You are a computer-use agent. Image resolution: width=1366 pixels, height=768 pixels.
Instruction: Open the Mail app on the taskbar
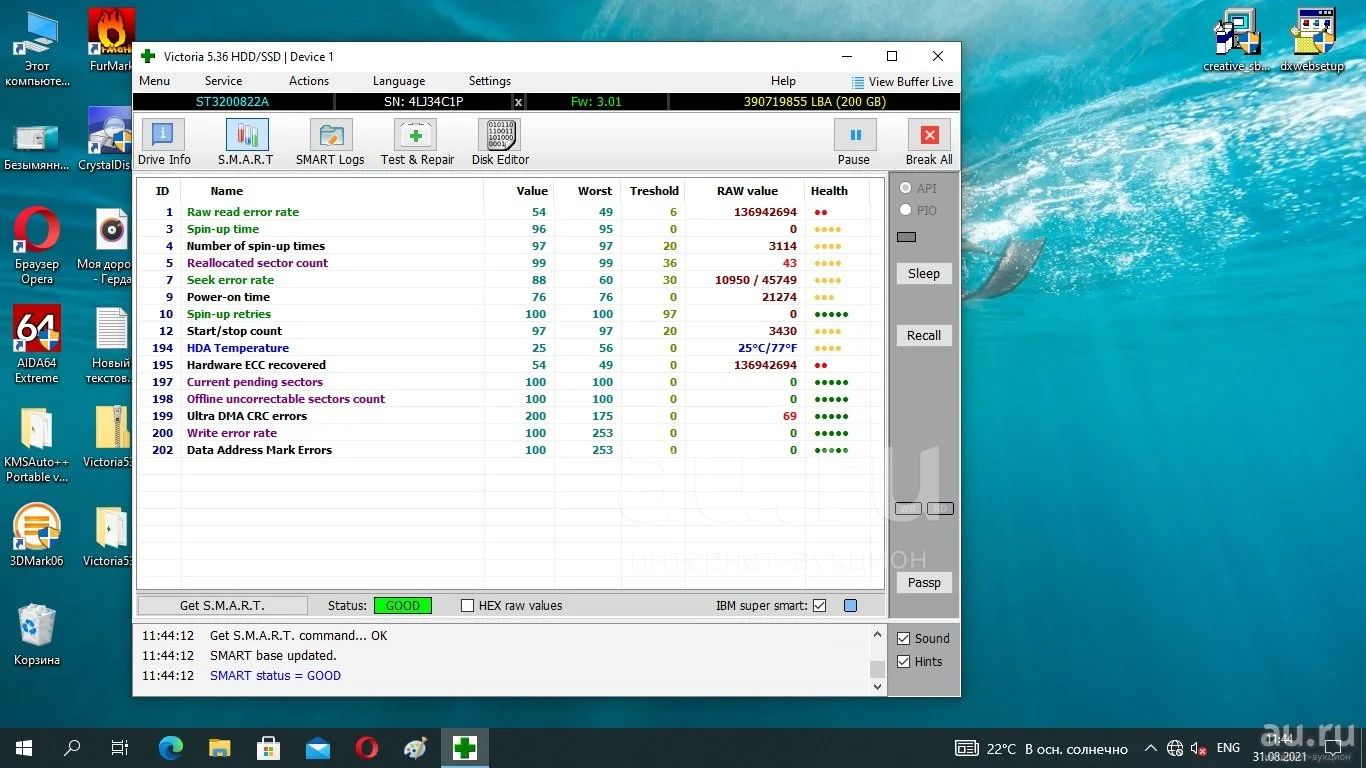(318, 747)
